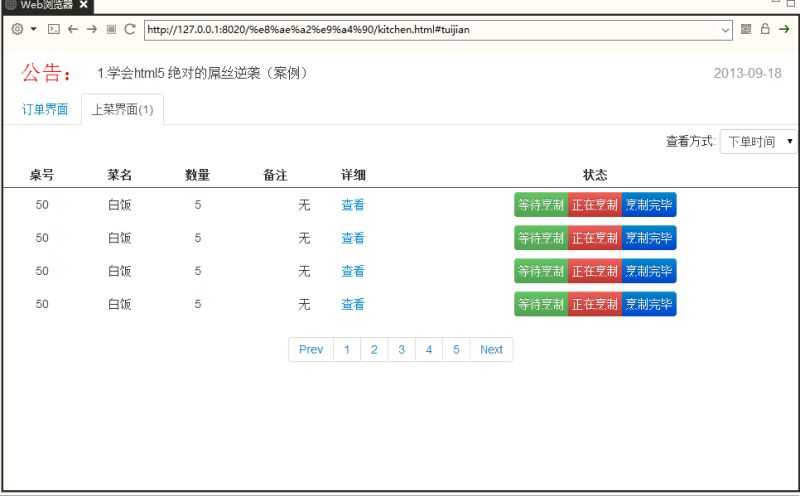Open 查看 link in fourth row

(353, 304)
